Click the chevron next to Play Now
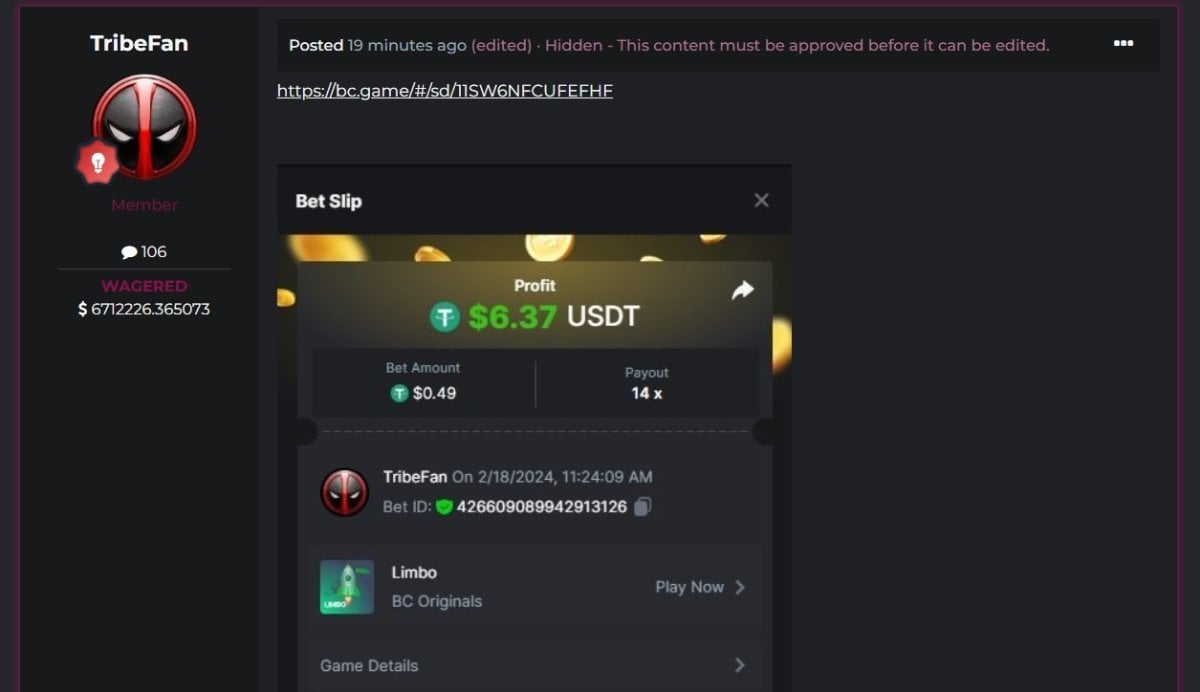The image size is (1200, 692). point(740,587)
